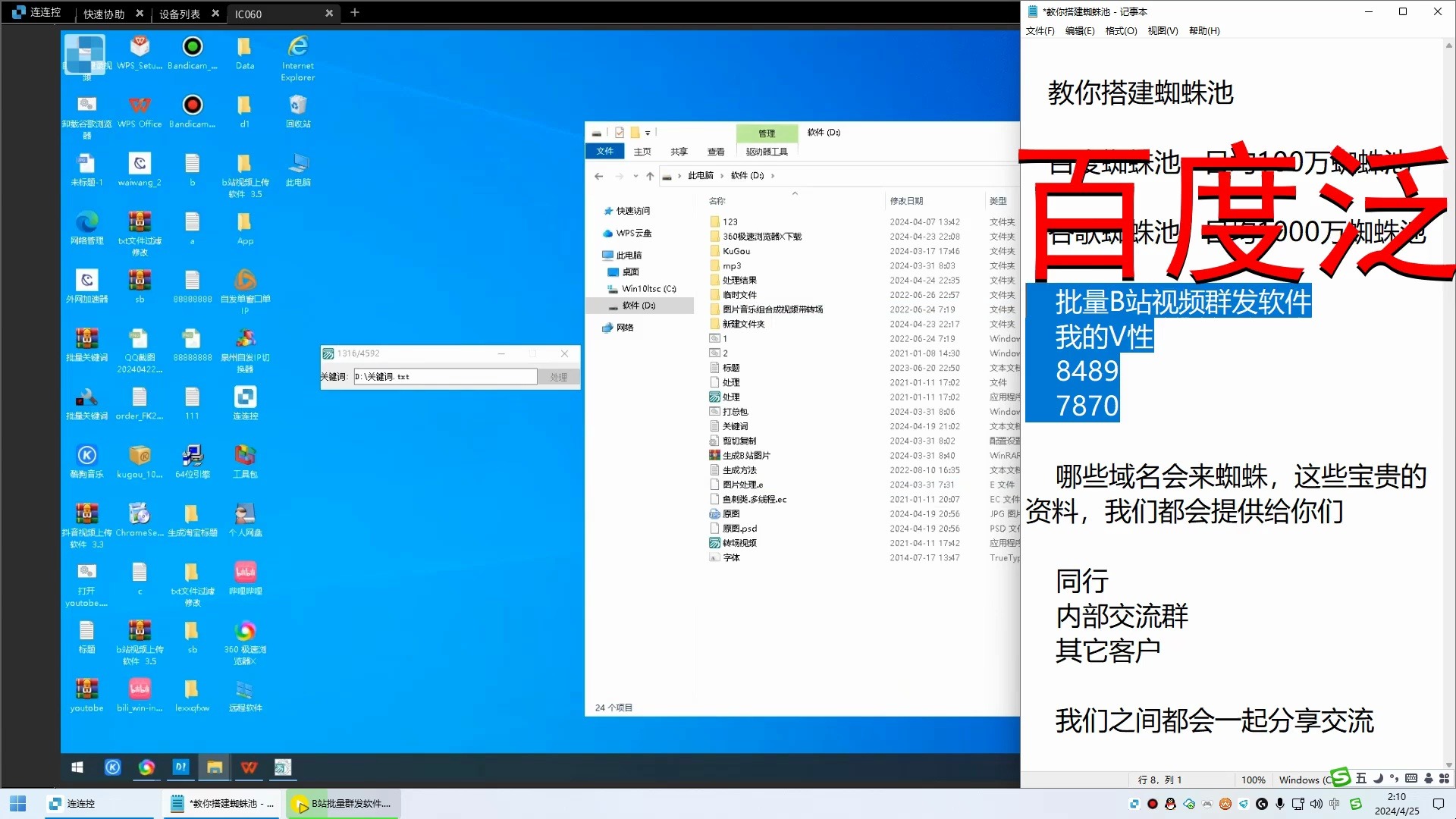Select the 酷狗音乐 desktop icon
Viewport: 1456px width, 819px height.
(86, 461)
